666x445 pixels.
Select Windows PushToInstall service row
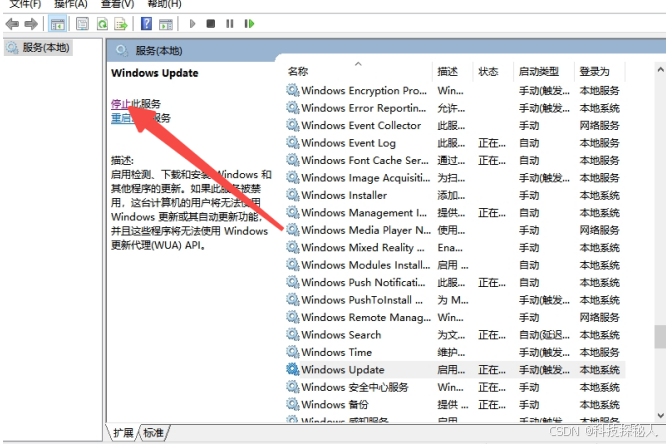point(454,300)
